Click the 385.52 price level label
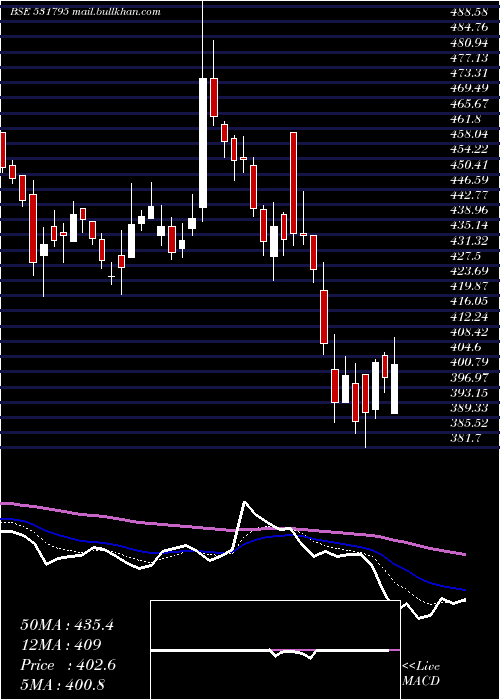This screenshot has width=500, height=700. 469,423
